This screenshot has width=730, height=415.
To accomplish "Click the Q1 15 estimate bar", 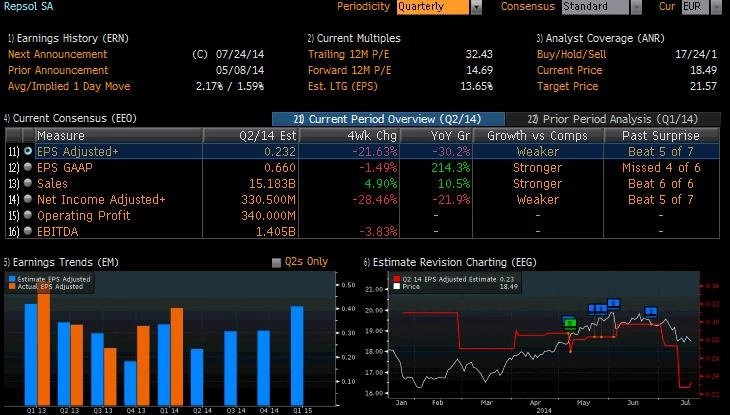I will click(297, 355).
